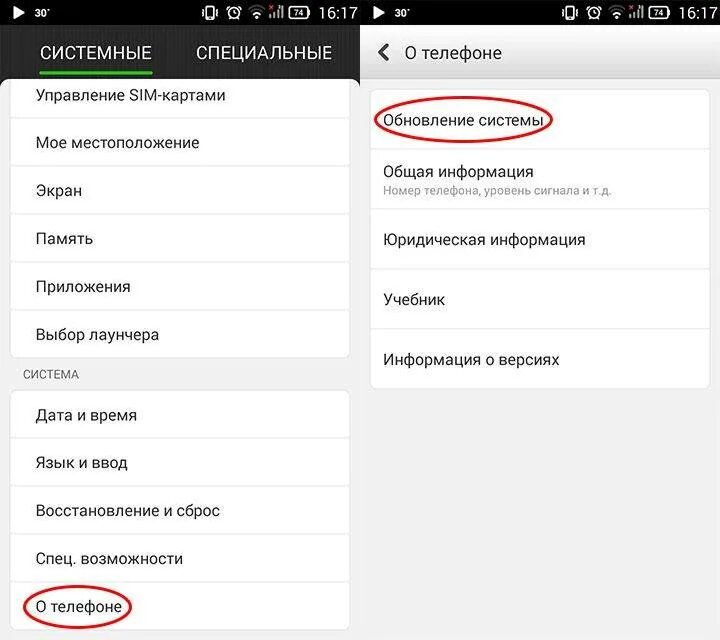Tap the alarm icon in right status bar

594,12
